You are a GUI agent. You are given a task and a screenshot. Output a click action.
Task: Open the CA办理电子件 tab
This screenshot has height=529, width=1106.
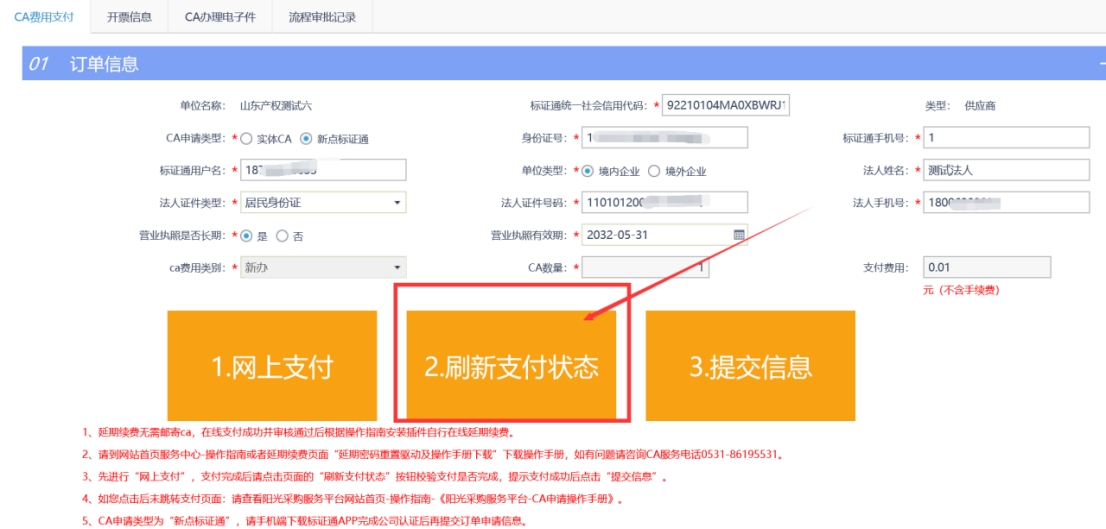219,17
